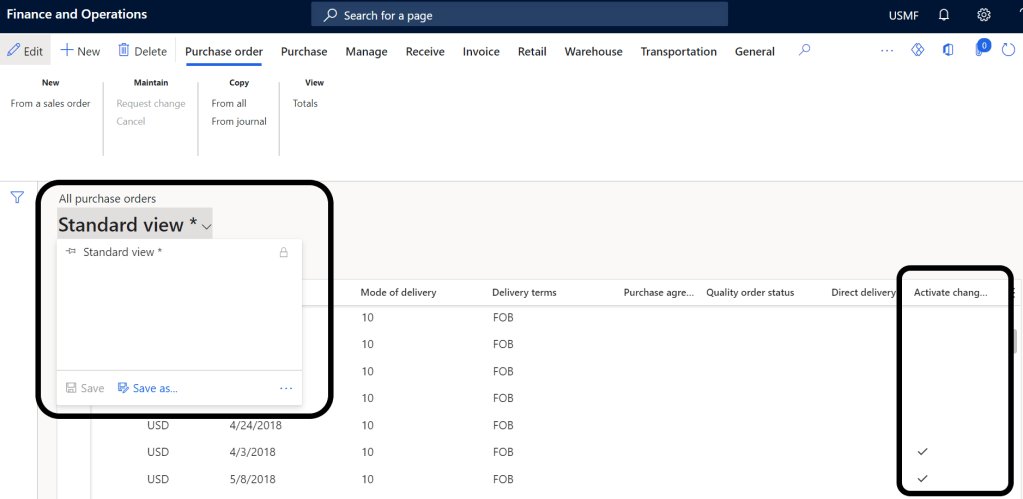Screen dimensions: 1023x499
Task: Click the Search for a page box
Action: tap(520, 15)
